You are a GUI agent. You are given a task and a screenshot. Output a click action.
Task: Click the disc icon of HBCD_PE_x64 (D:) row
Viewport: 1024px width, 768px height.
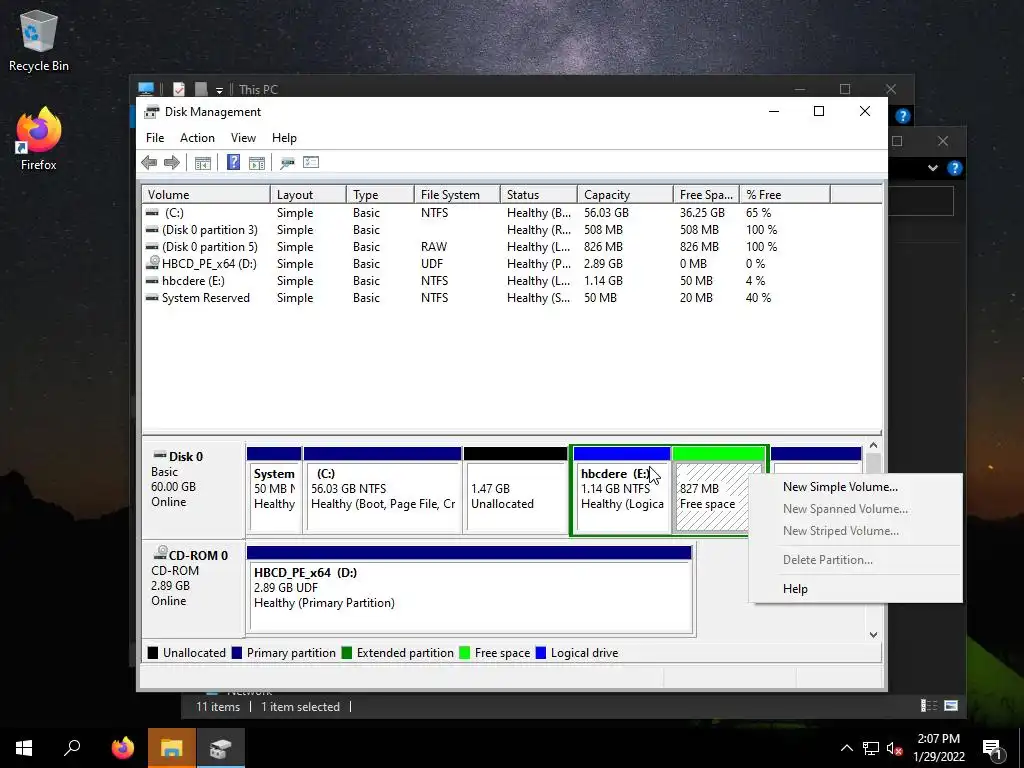click(153, 263)
